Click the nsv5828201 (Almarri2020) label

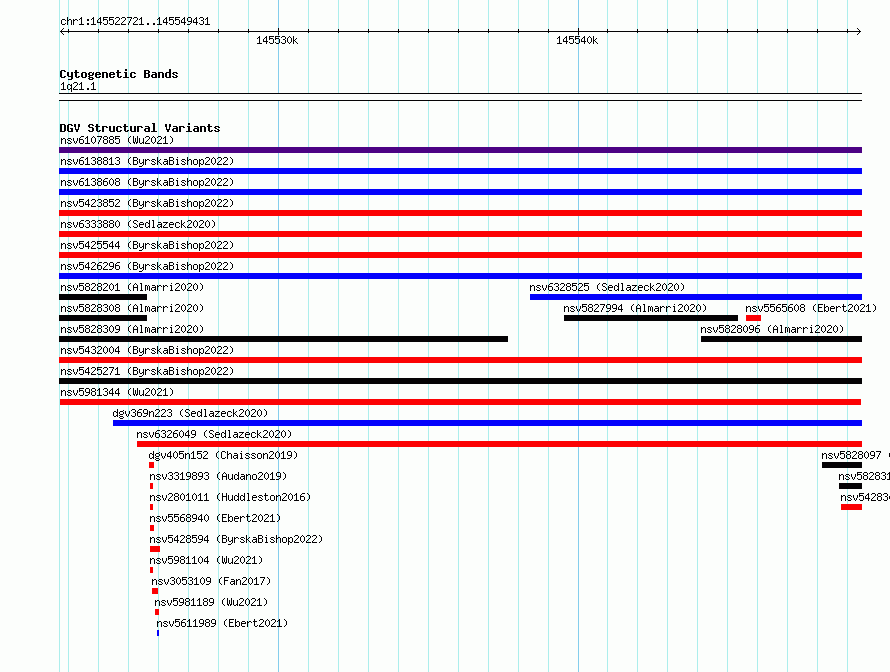click(x=132, y=287)
